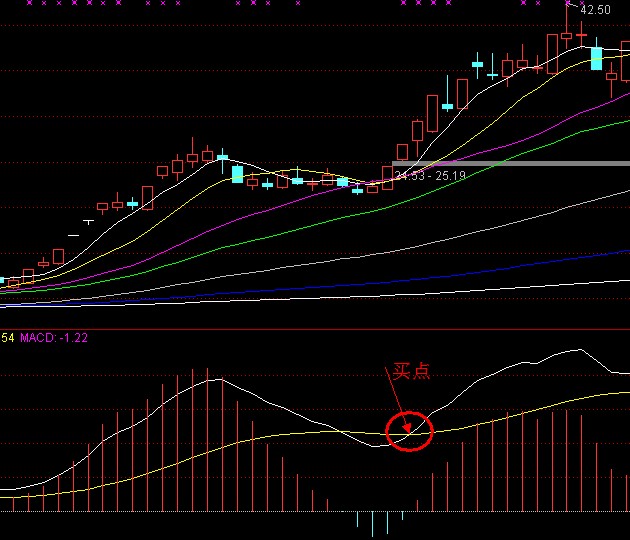Click the red 买点 annotation text

point(410,371)
